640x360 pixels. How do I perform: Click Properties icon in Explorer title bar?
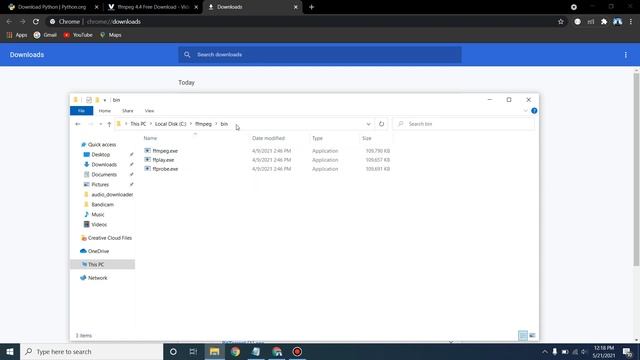click(x=89, y=100)
